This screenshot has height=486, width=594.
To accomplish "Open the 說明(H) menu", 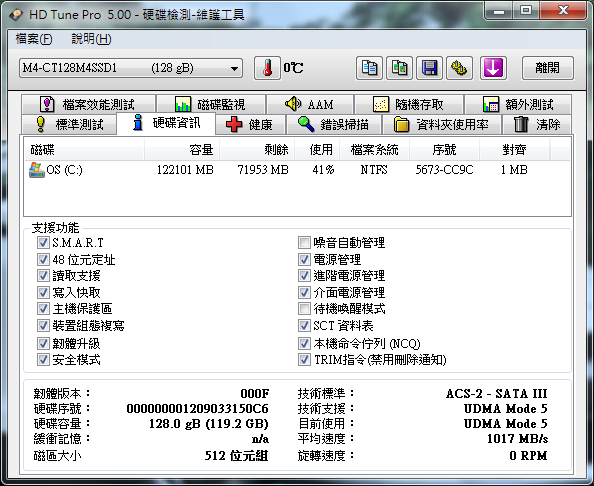I will 91,39.
